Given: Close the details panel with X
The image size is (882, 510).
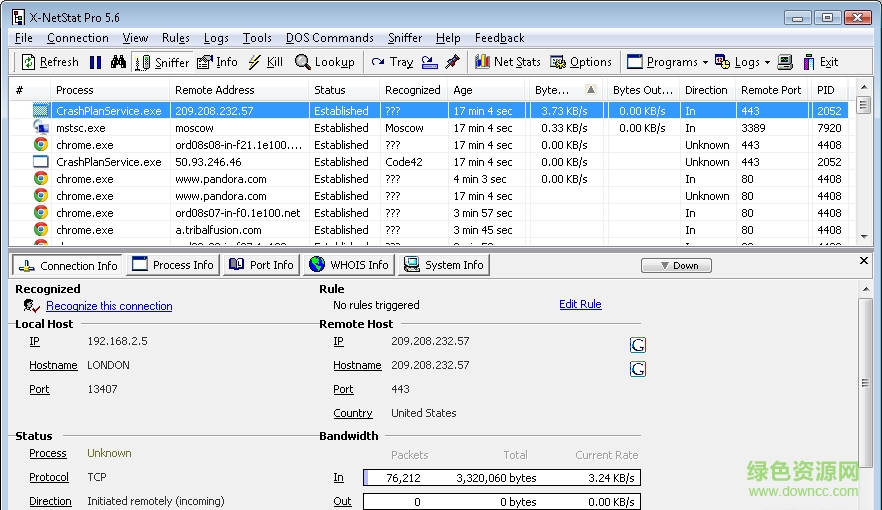Looking at the screenshot, I should tap(864, 260).
